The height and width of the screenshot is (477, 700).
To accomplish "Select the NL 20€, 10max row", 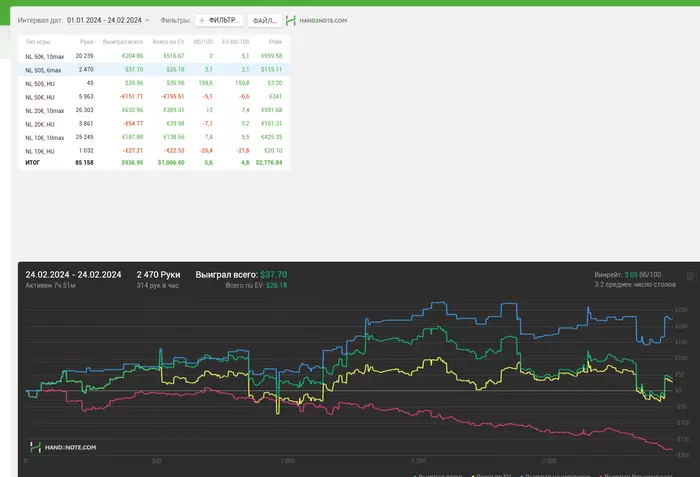I will coord(154,110).
